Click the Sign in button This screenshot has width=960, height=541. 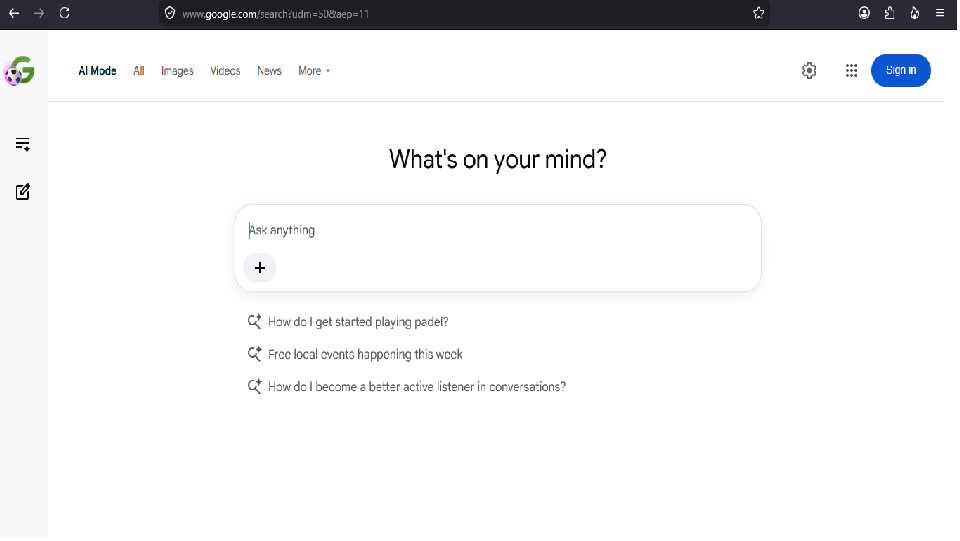pos(901,70)
